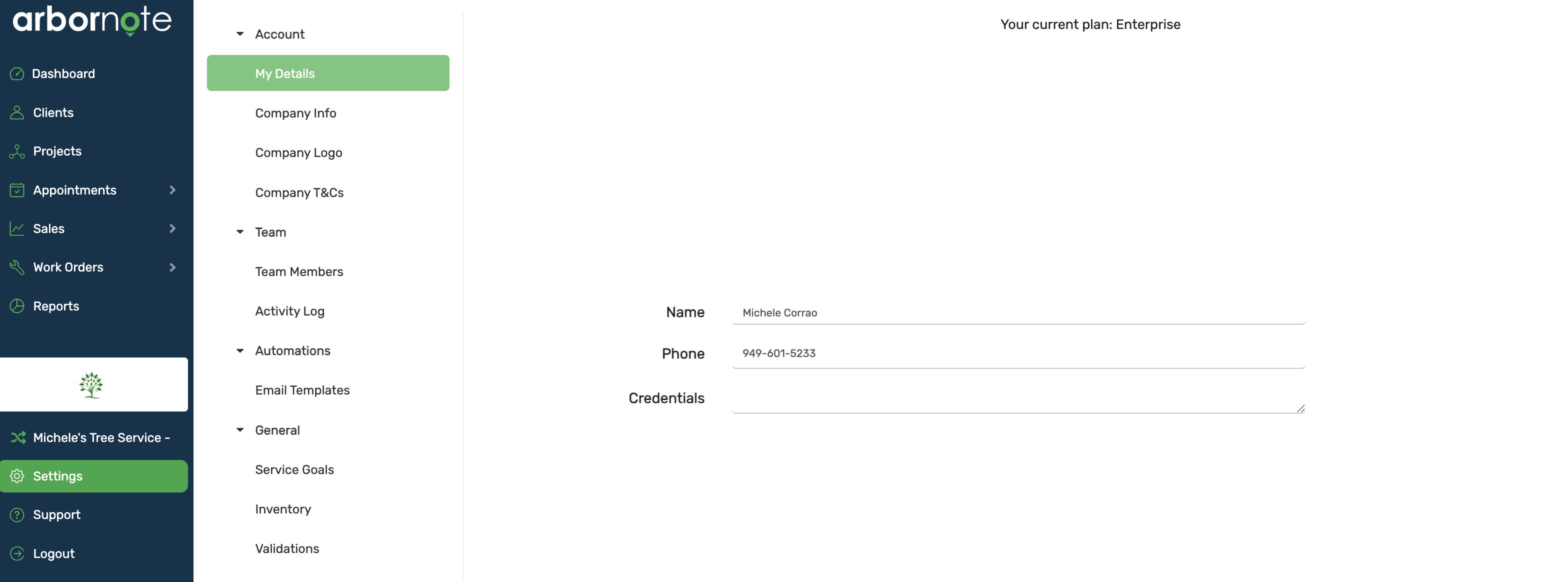The image size is (1568, 582).
Task: Open Service Goals settings
Action: tap(294, 469)
